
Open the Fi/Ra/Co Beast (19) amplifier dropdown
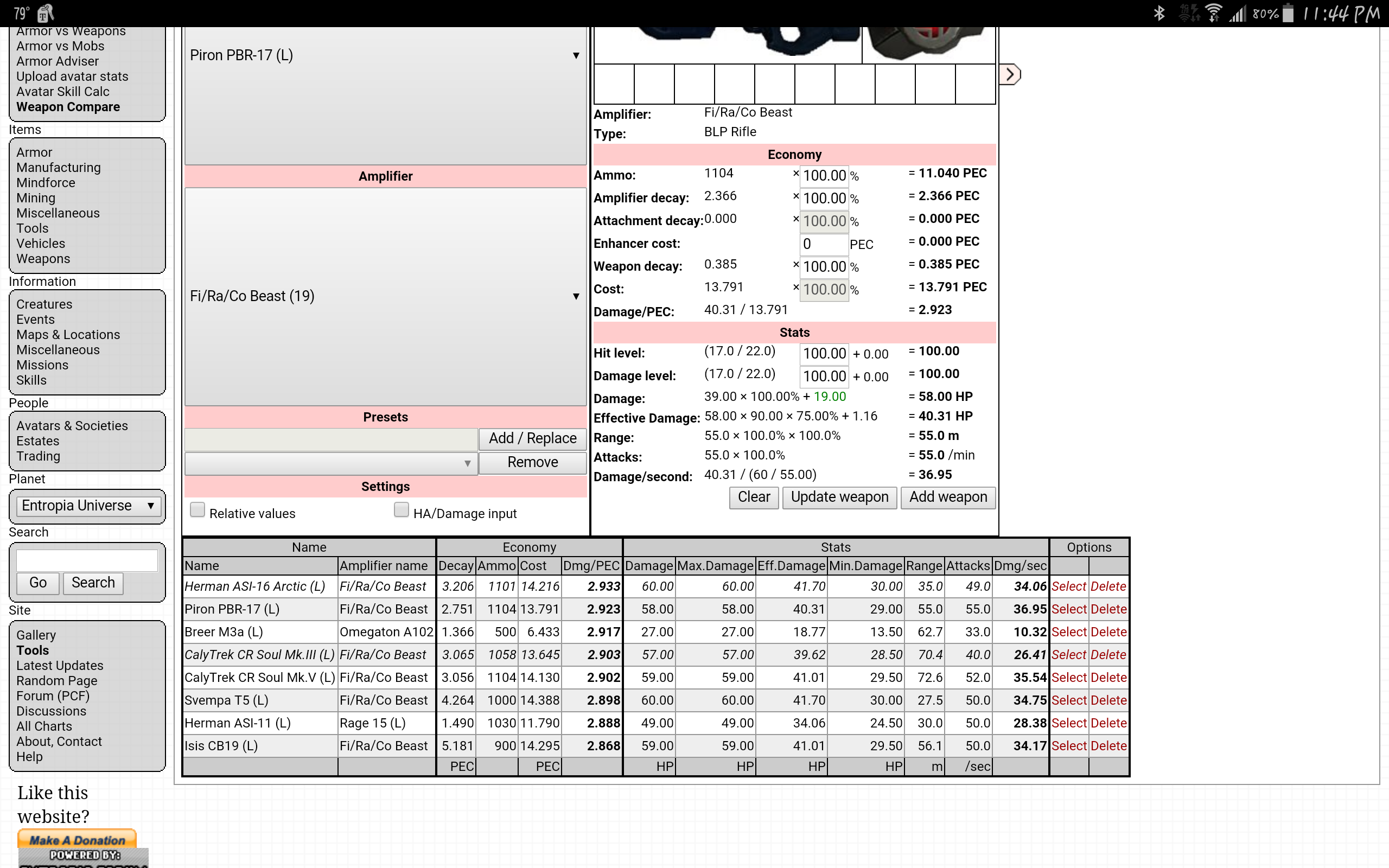coord(385,296)
